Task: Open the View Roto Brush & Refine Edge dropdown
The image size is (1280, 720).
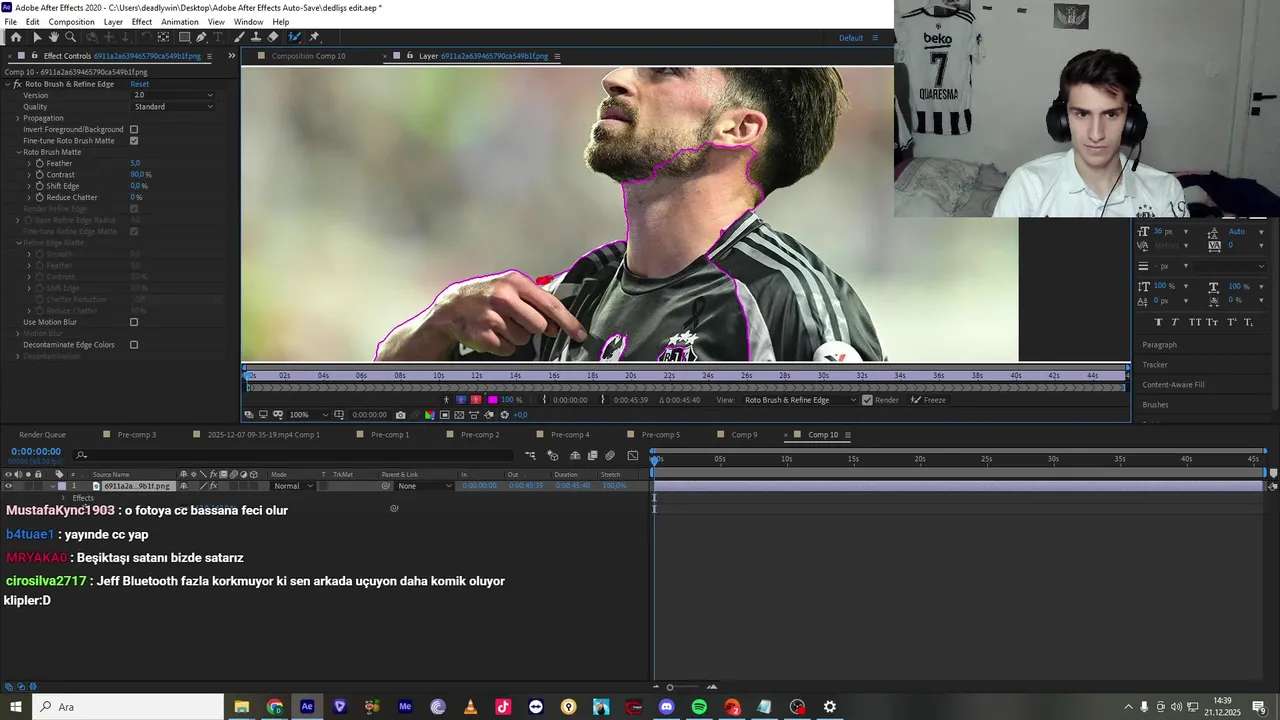Action: tap(800, 400)
